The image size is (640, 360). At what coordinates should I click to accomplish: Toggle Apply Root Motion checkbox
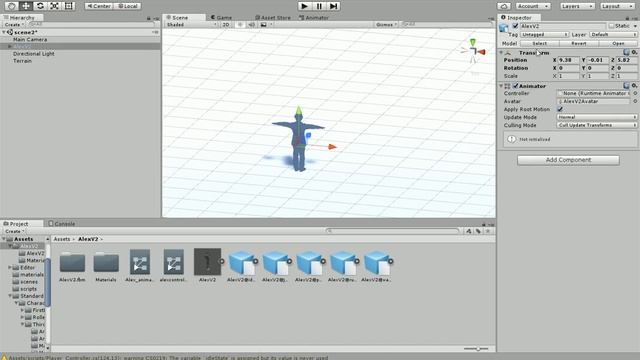(560, 109)
